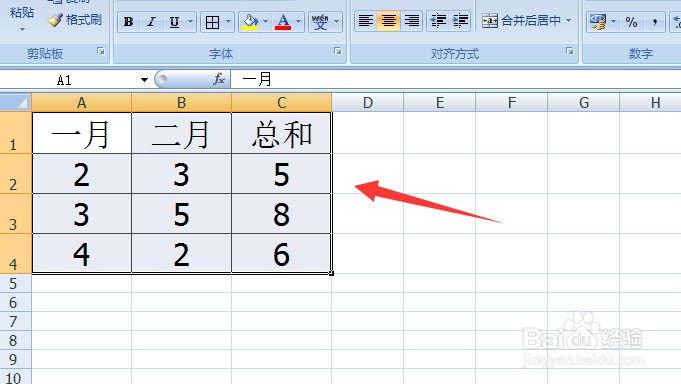Open 对齐方式 alignment dialog launcher
The image size is (681, 384).
pyautogui.click(x=569, y=51)
